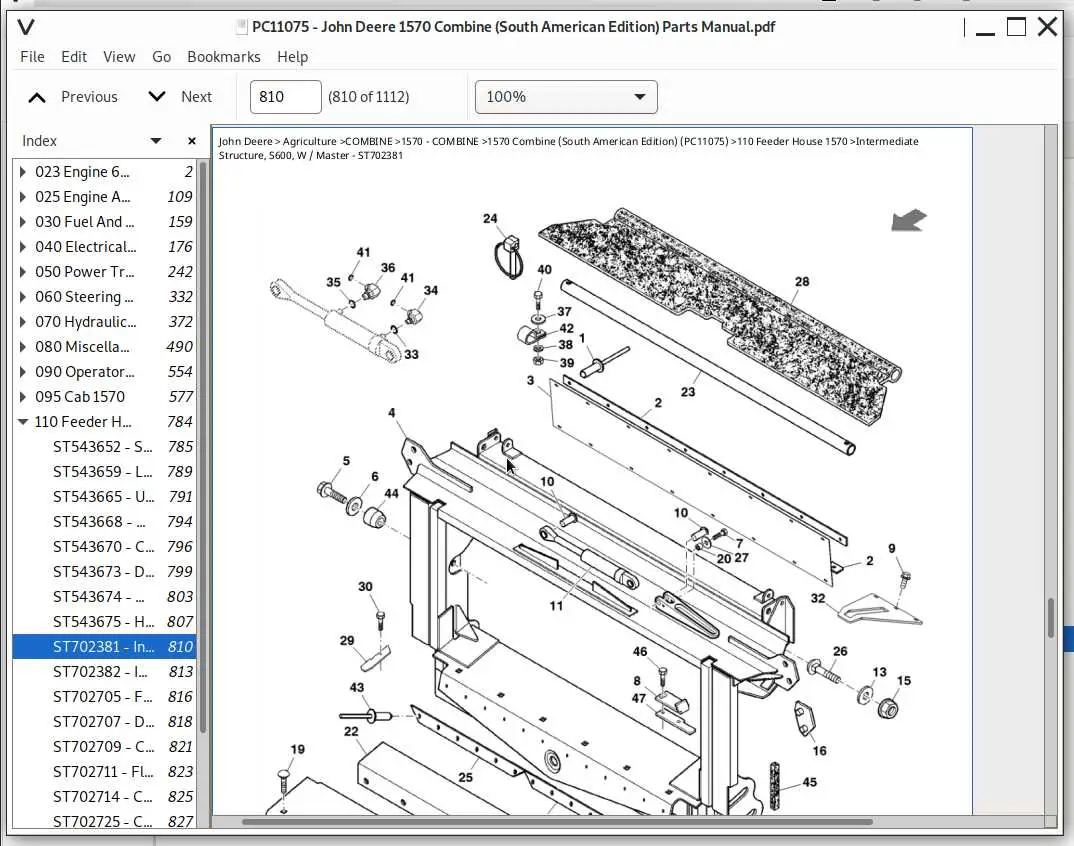The width and height of the screenshot is (1074, 846).
Task: Go to ST702709 entry on page 821
Action: (104, 747)
